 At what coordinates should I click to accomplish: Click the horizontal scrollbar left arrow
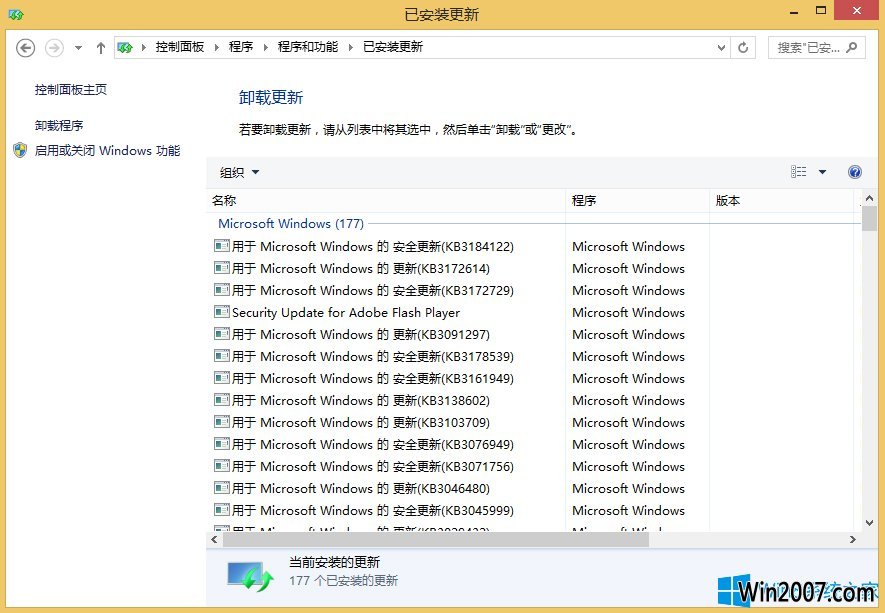click(214, 540)
